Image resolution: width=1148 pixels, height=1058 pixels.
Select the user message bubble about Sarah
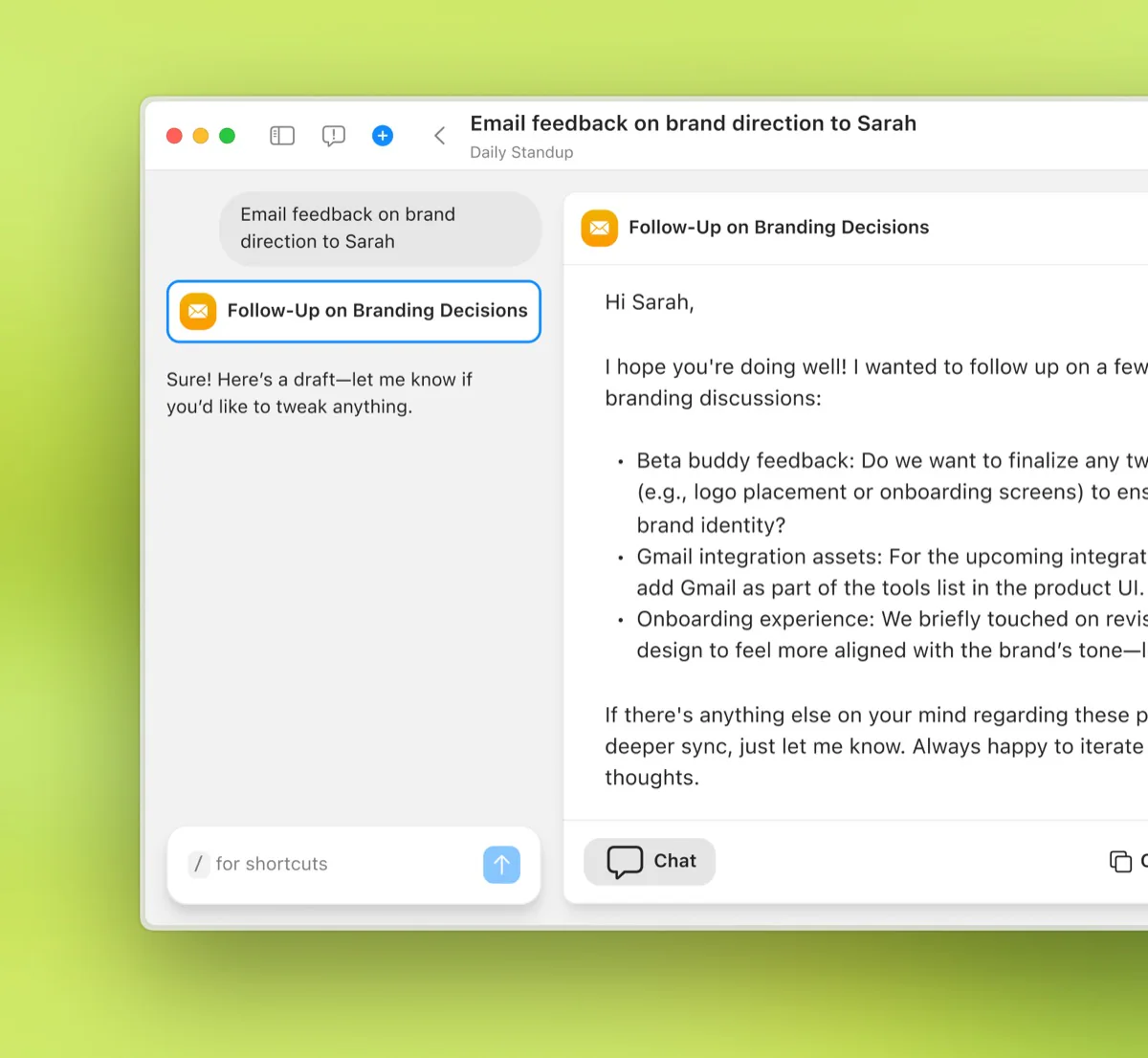380,229
